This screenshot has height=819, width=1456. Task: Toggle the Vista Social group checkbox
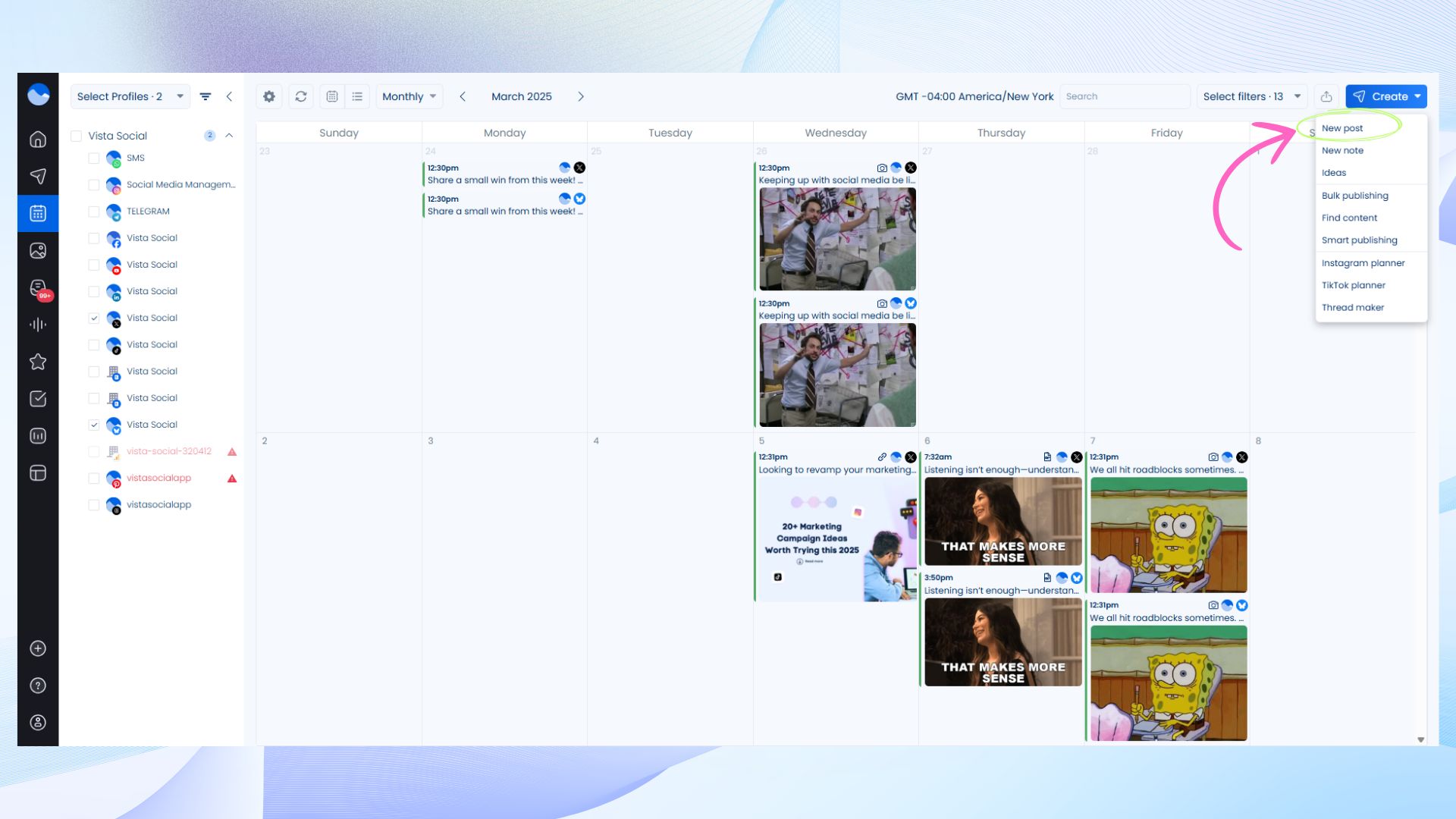pyautogui.click(x=76, y=136)
